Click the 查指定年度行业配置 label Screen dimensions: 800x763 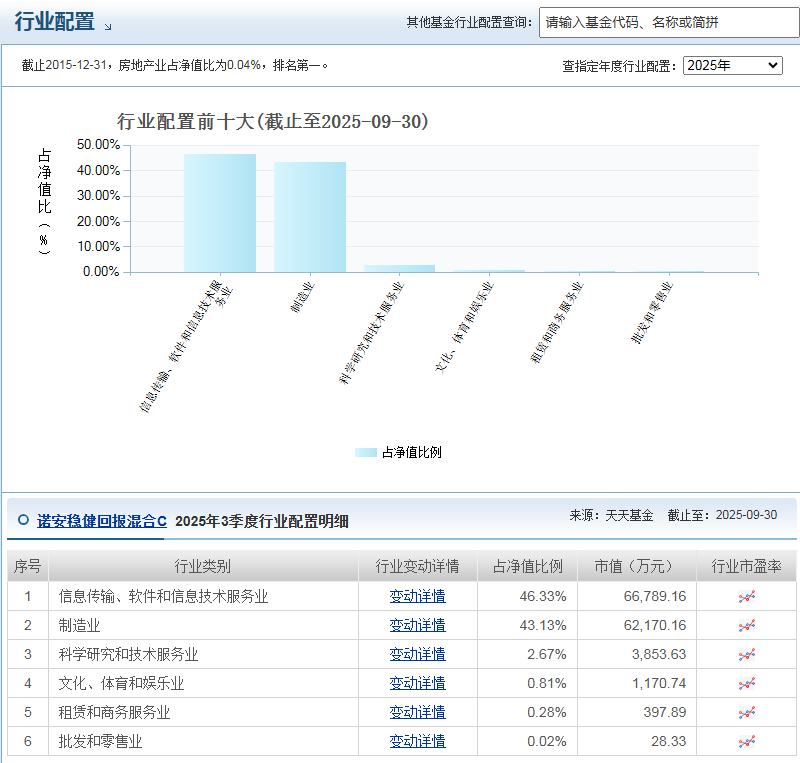pos(619,66)
